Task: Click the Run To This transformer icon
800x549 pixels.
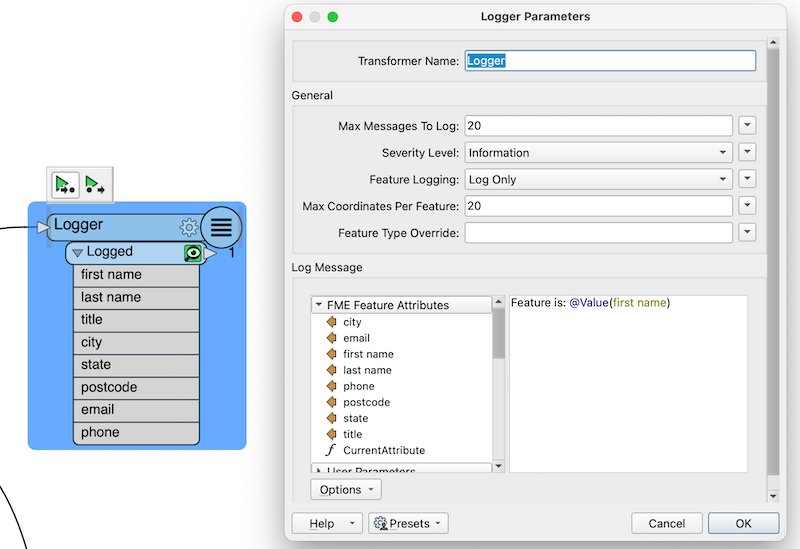Action: pos(65,185)
